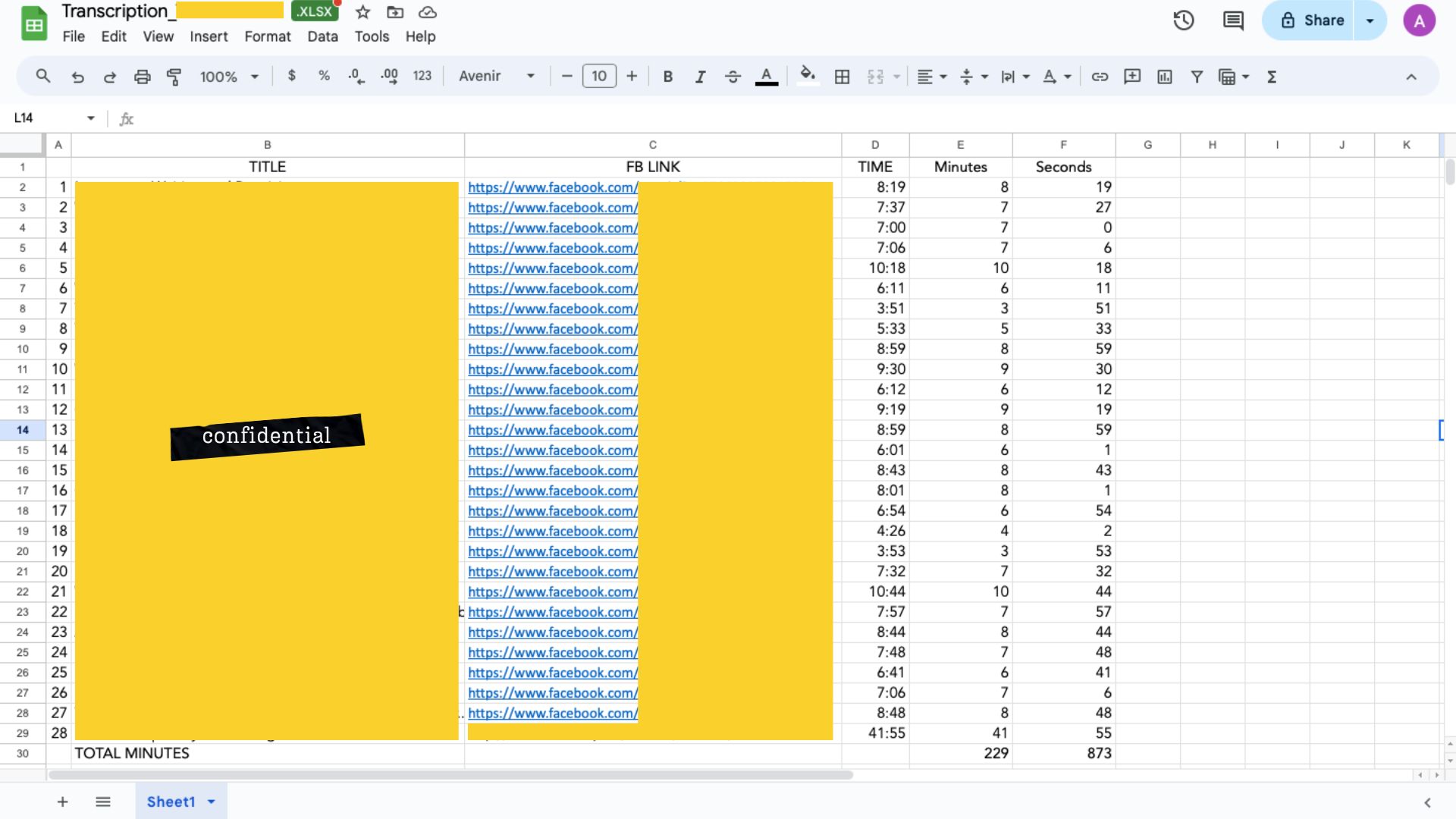Format as percent

click(324, 76)
